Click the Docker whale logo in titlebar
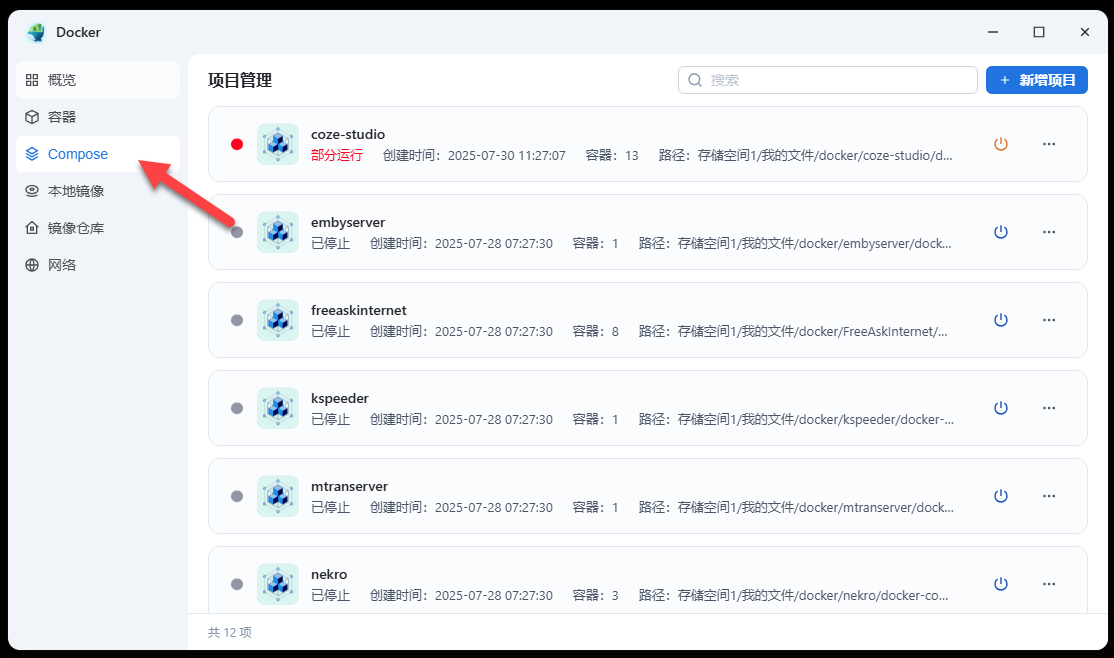Image resolution: width=1114 pixels, height=658 pixels. pos(36,31)
